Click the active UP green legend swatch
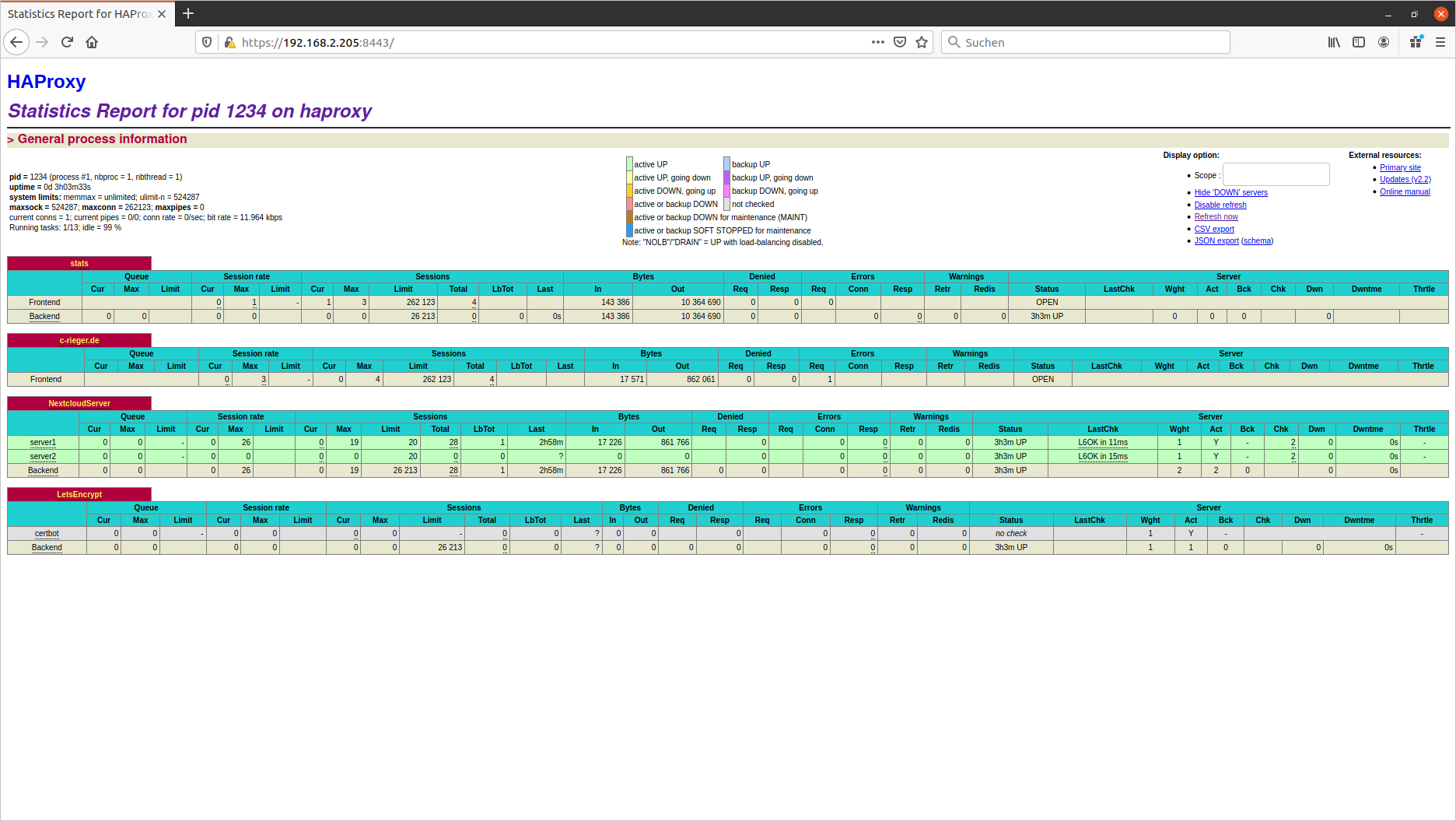 pos(629,164)
